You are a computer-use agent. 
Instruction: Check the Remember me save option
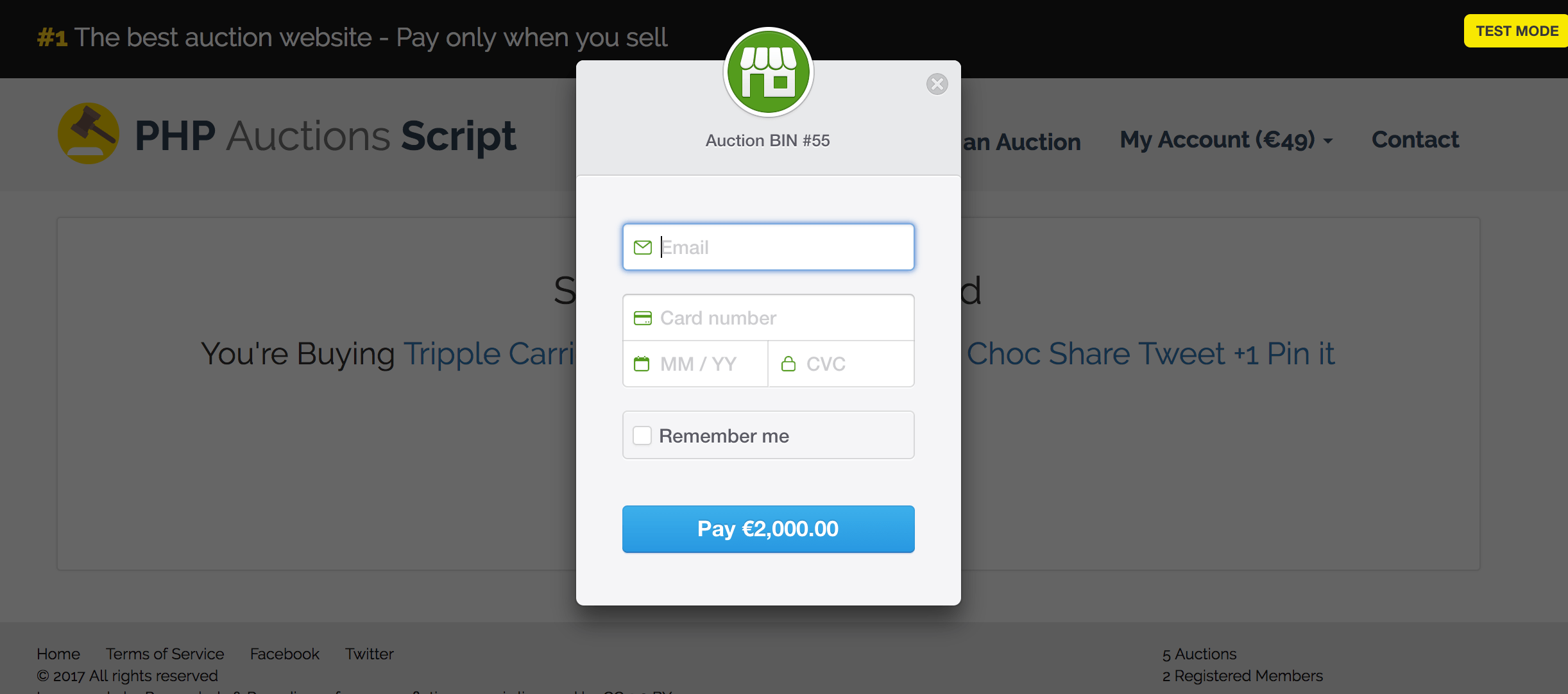coord(642,436)
